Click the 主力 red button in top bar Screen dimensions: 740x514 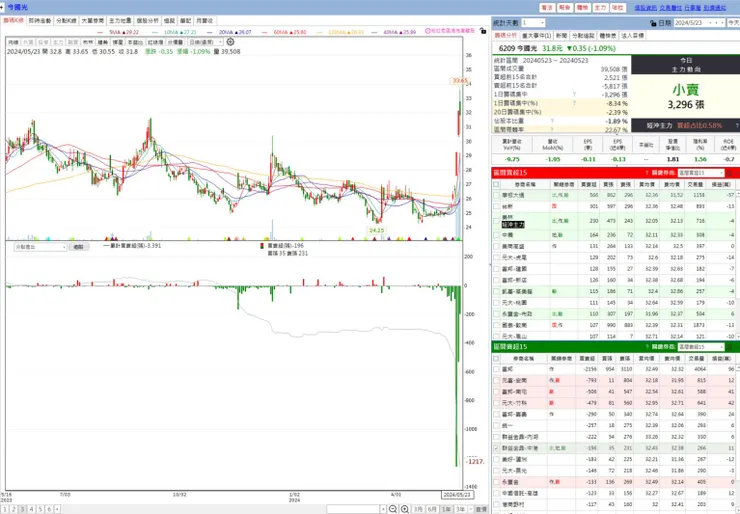pos(600,8)
